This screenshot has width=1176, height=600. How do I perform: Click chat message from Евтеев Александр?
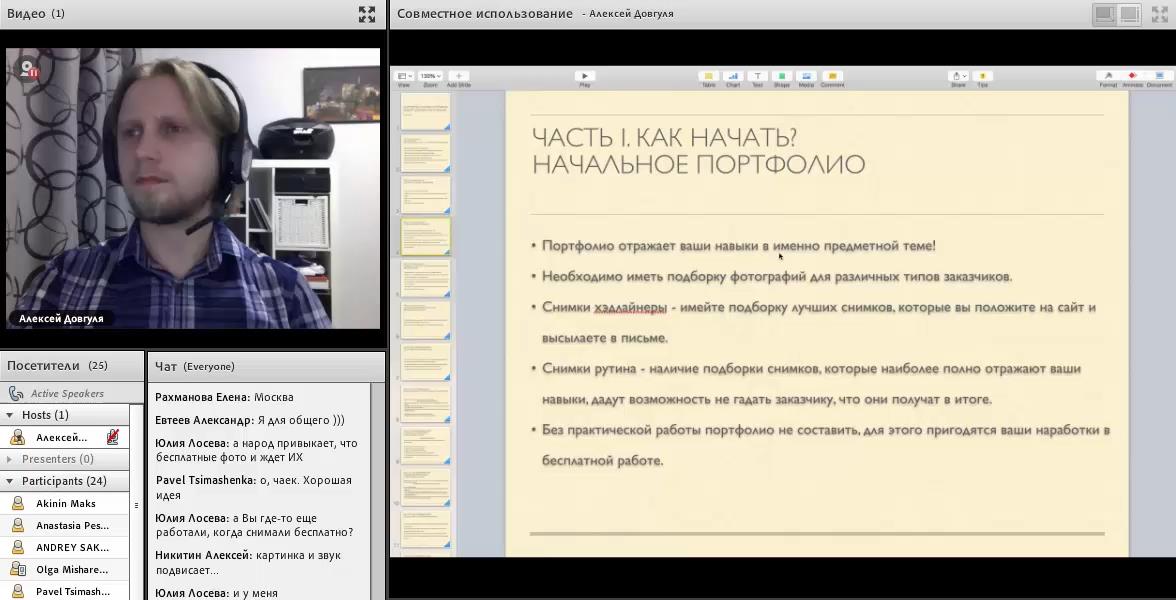(x=250, y=420)
